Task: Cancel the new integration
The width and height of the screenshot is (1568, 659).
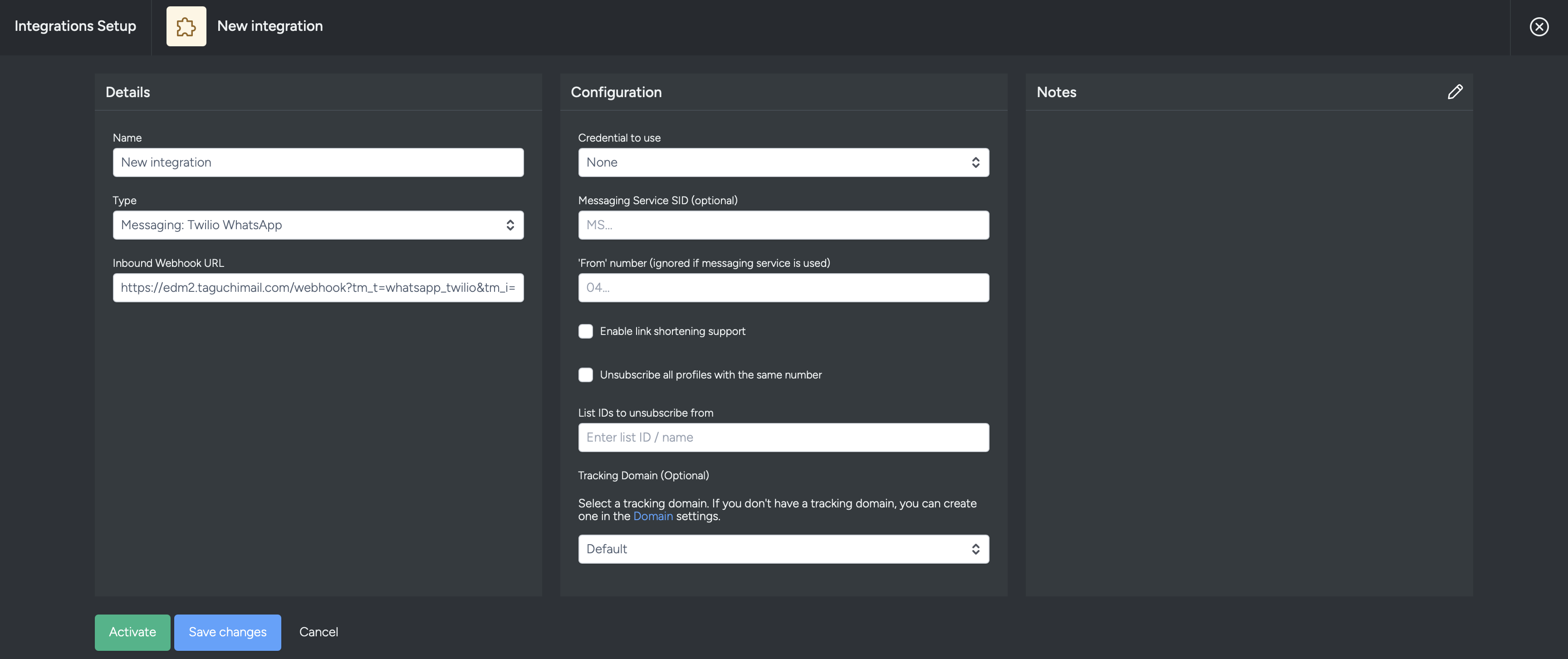Action: tap(318, 632)
